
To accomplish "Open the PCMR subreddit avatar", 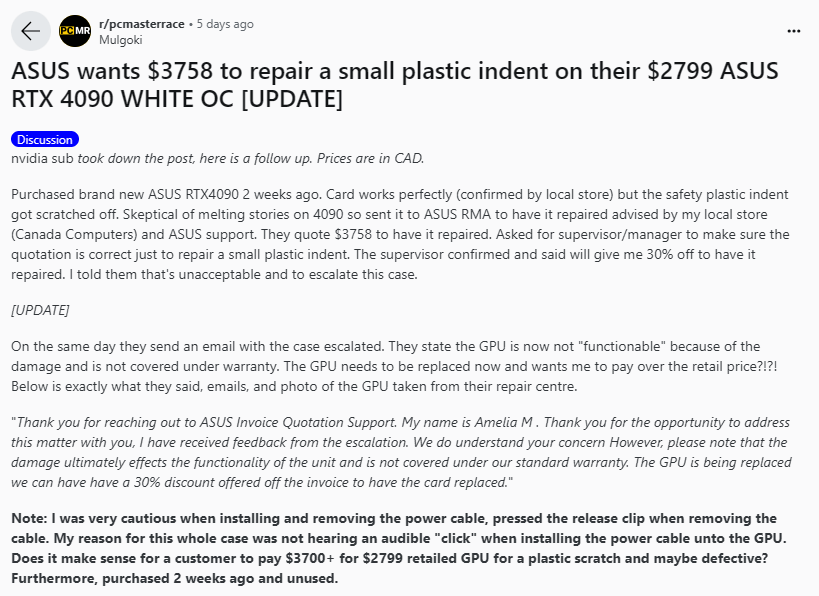I will click(x=75, y=31).
